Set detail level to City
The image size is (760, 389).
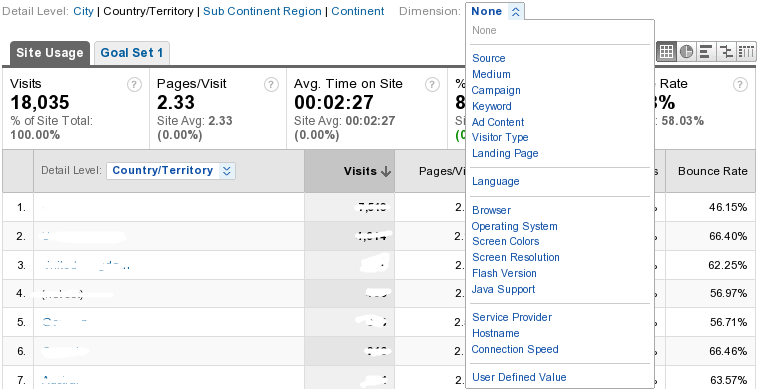pos(83,11)
